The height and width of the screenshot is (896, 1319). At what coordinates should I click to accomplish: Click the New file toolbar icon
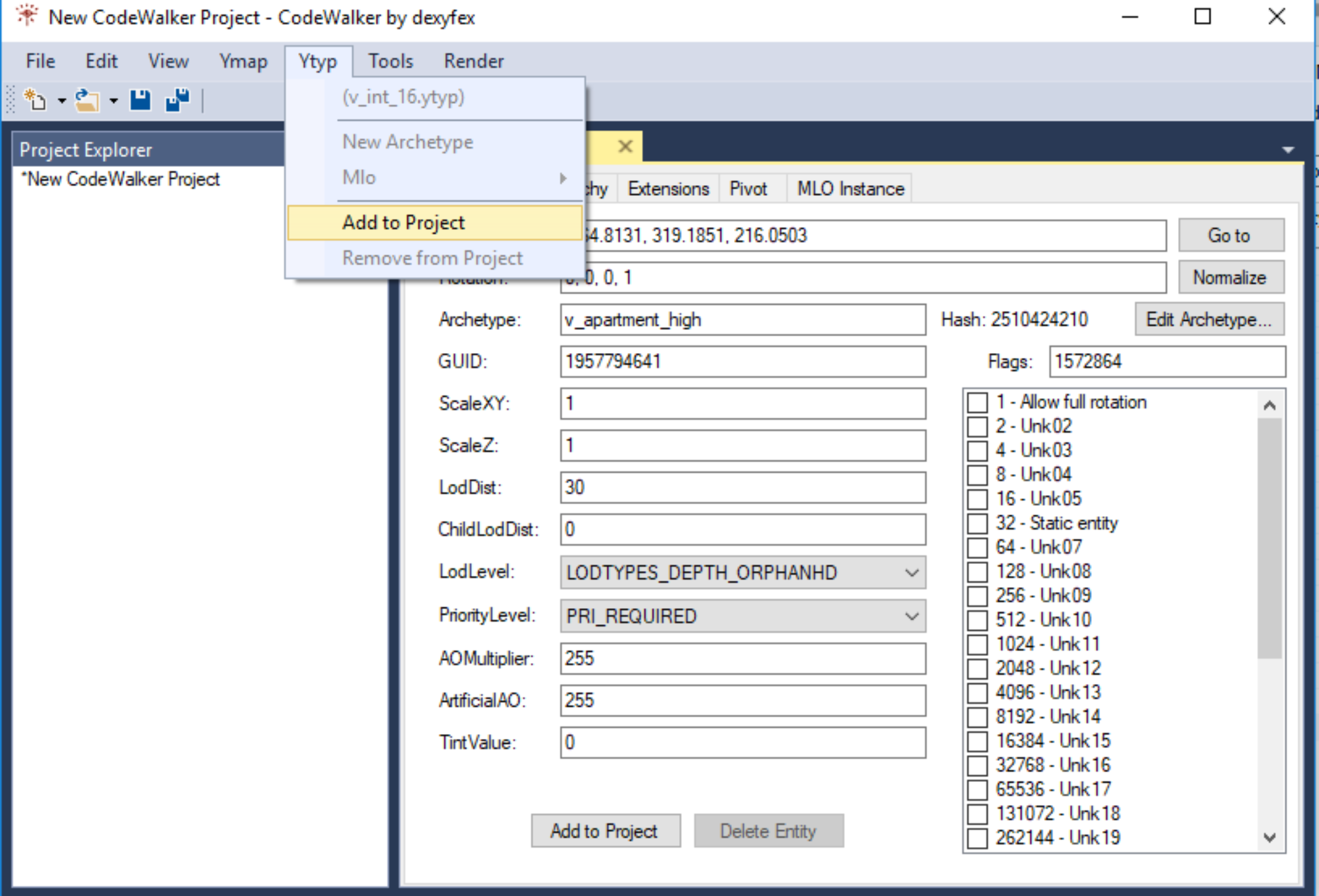coord(35,100)
